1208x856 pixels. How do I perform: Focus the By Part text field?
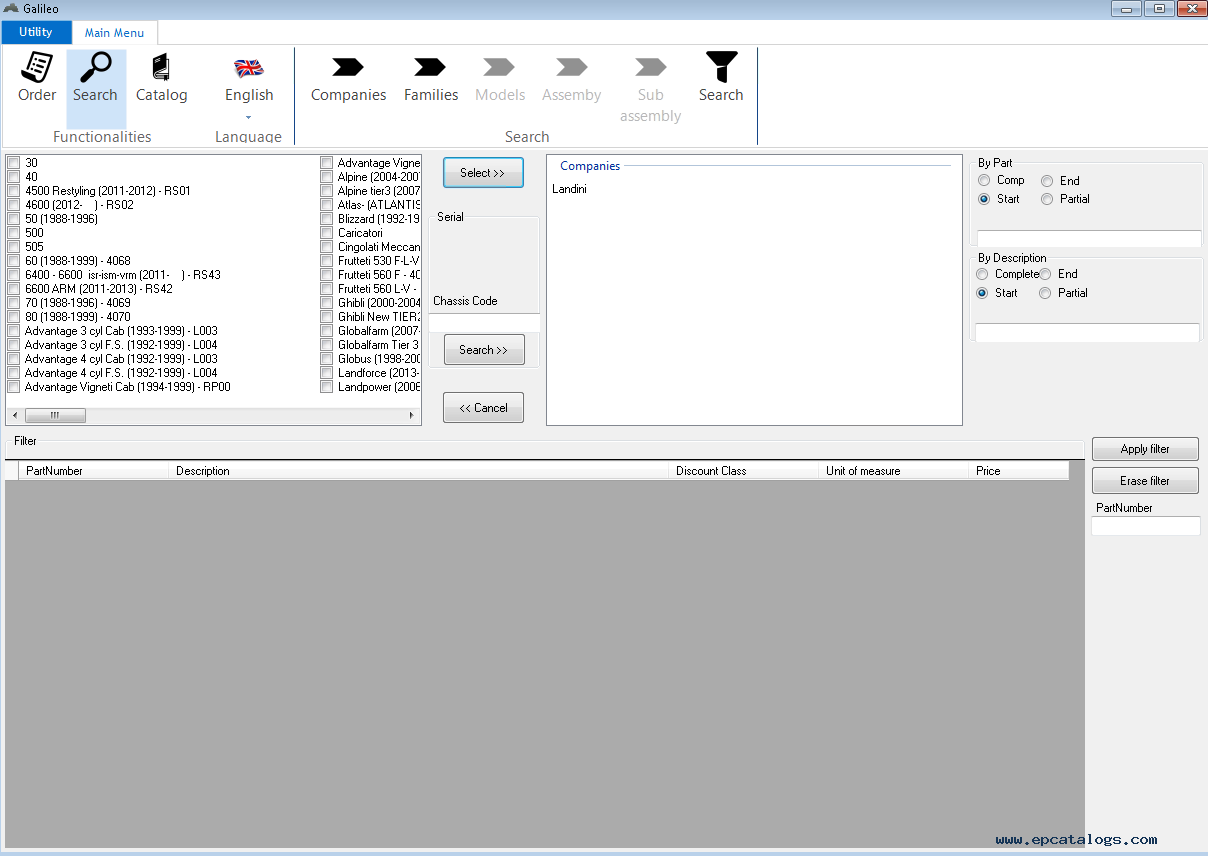click(1089, 239)
